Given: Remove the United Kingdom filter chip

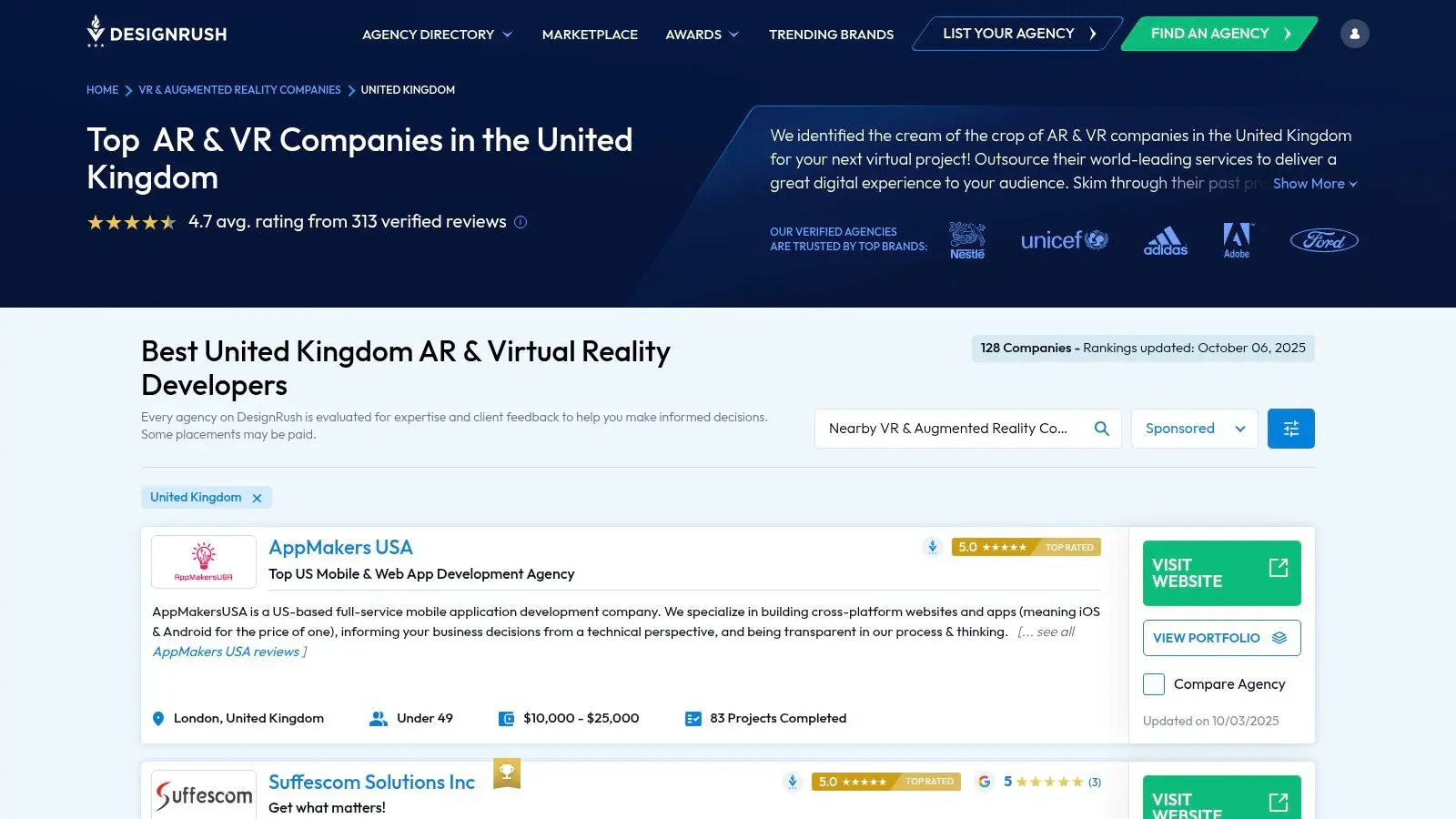Looking at the screenshot, I should click(x=258, y=497).
